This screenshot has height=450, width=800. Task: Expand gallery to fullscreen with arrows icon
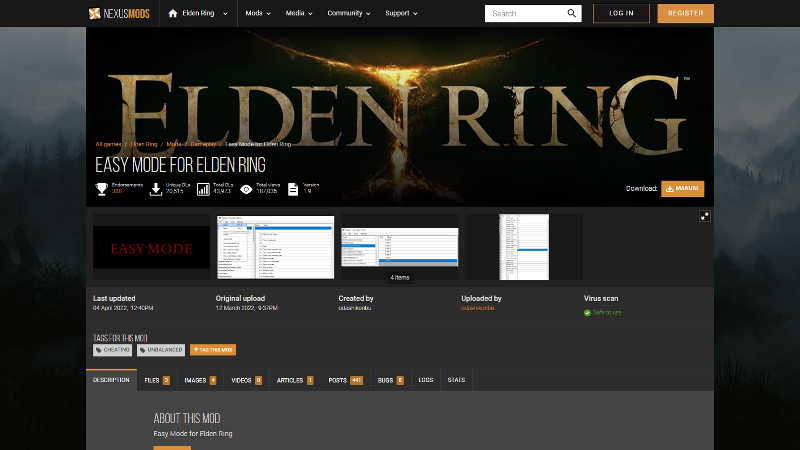pyautogui.click(x=705, y=216)
